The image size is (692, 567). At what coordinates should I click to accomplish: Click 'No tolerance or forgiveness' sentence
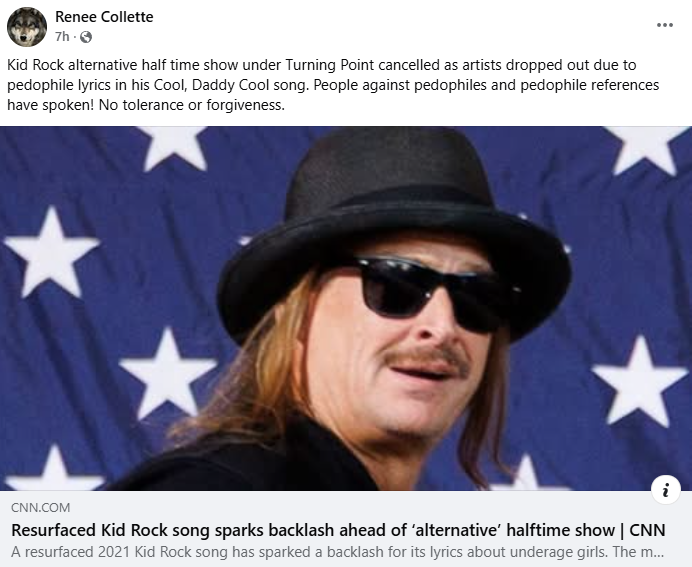(192, 105)
